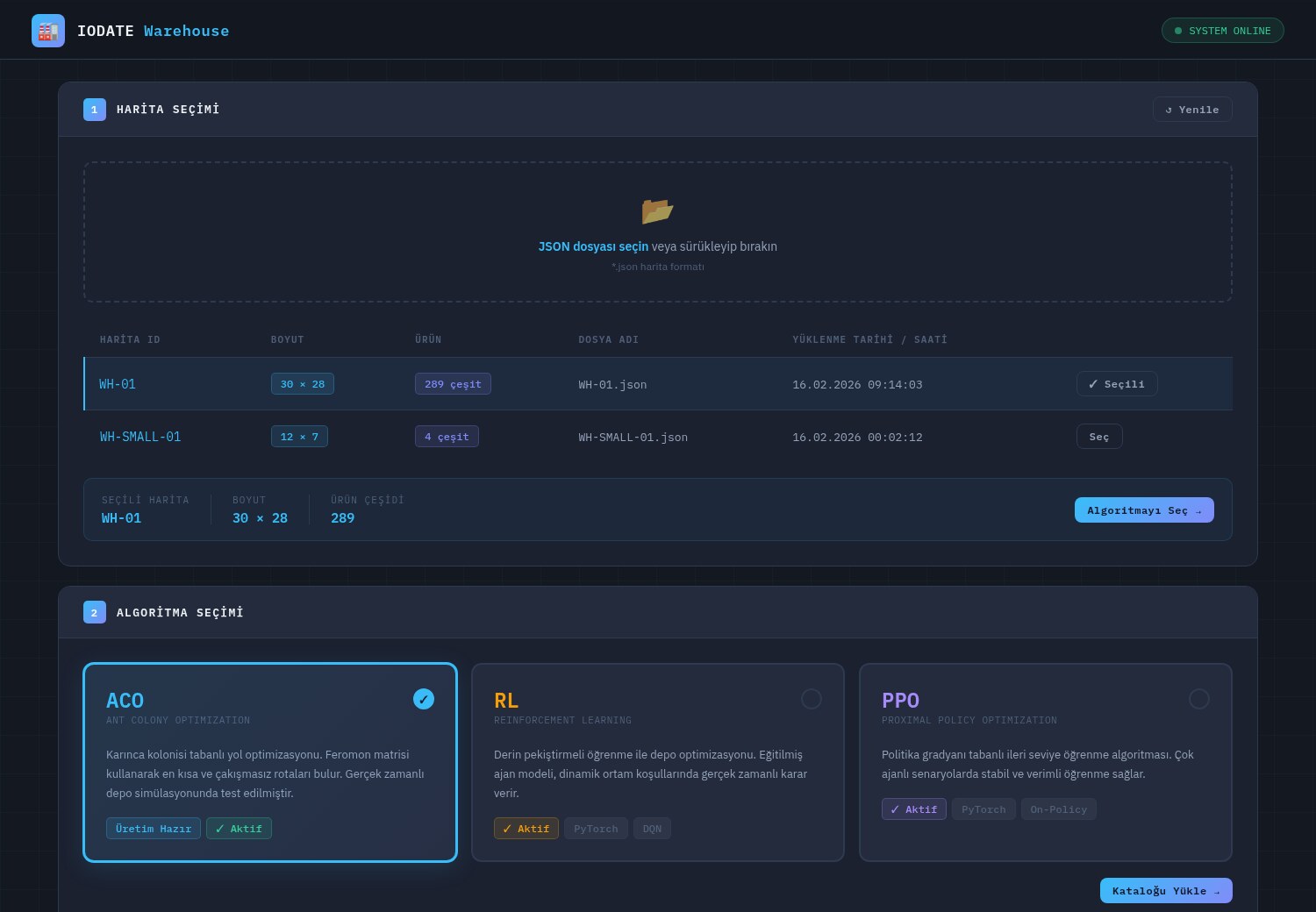This screenshot has height=912, width=1316.
Task: Open the JSON dosyası seçin link
Action: tap(593, 246)
